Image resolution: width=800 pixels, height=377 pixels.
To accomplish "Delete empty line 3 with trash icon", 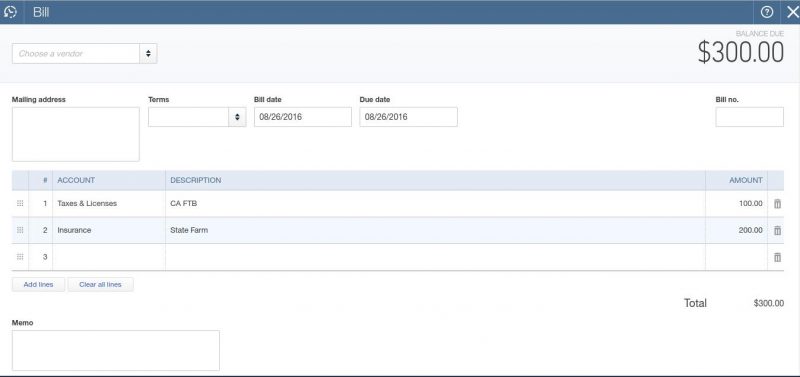I will coord(777,257).
